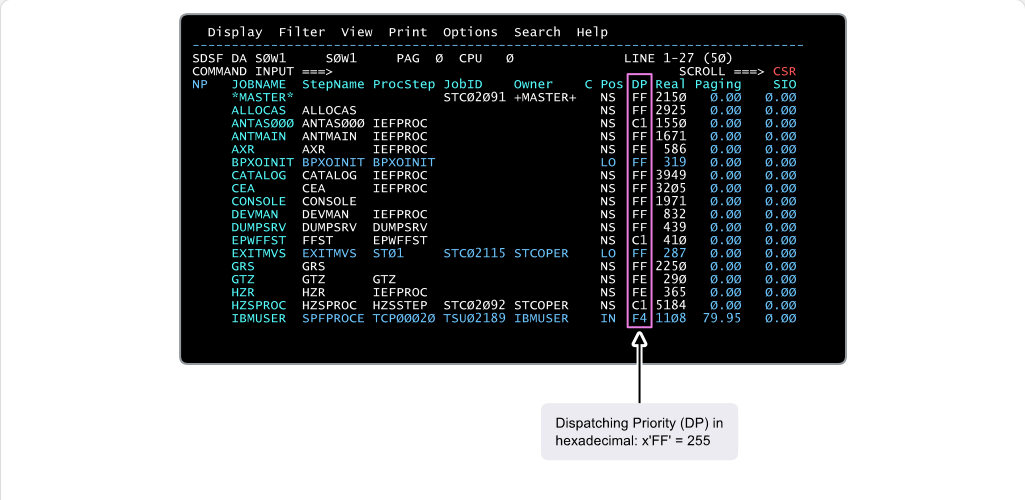
Task: Open the Help menu
Action: 592,32
